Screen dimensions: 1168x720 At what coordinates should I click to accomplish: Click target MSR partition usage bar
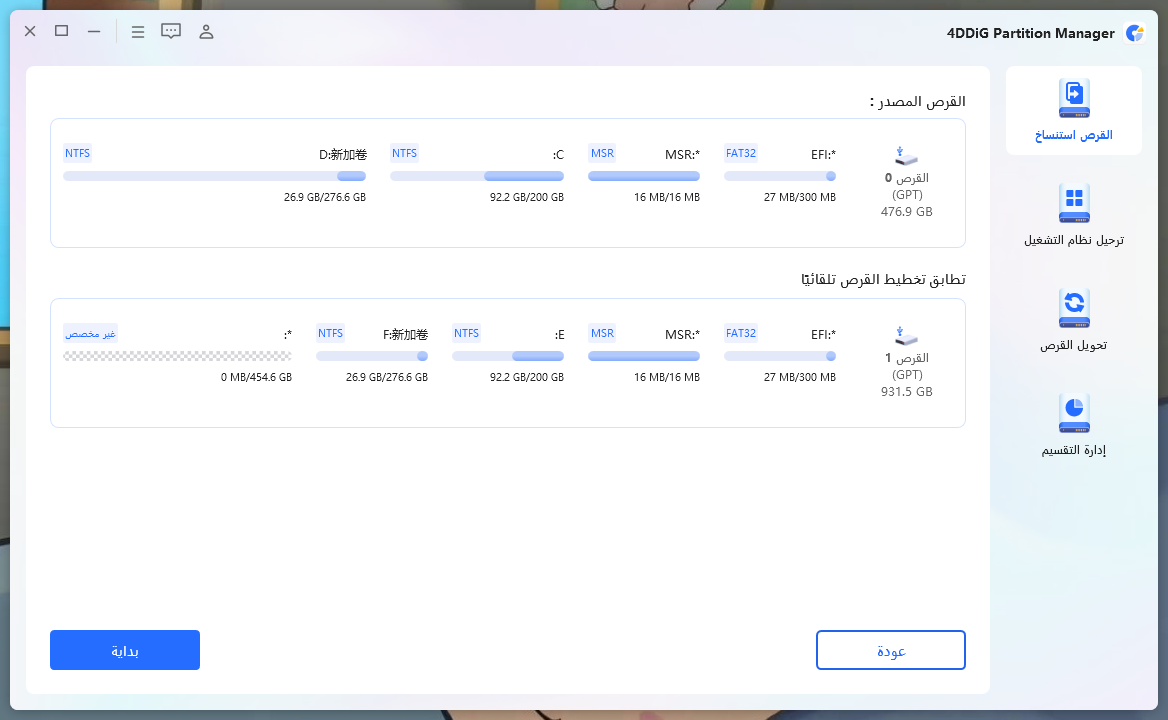coord(644,357)
